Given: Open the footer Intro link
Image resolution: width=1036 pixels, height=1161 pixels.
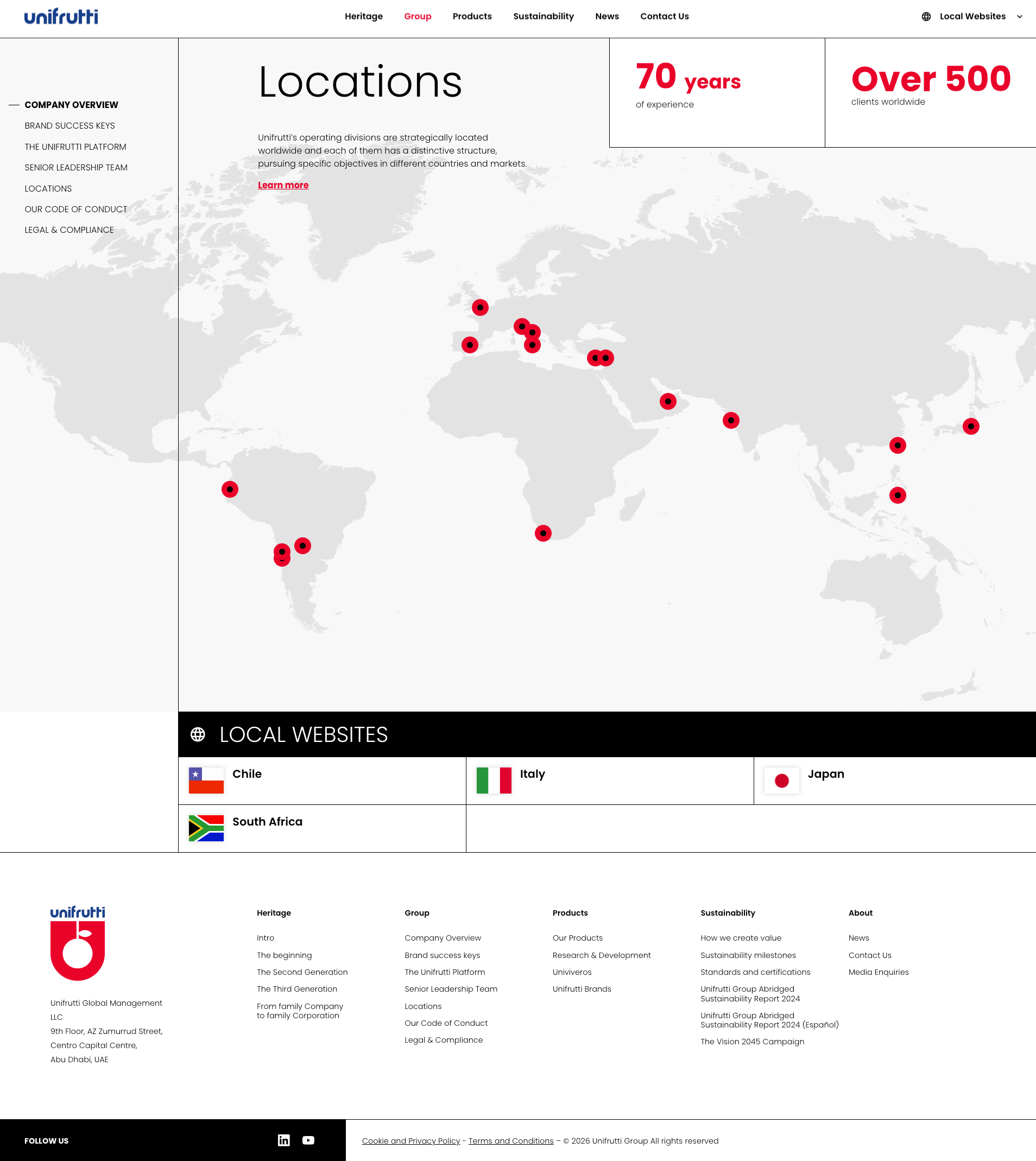Looking at the screenshot, I should click(x=266, y=938).
